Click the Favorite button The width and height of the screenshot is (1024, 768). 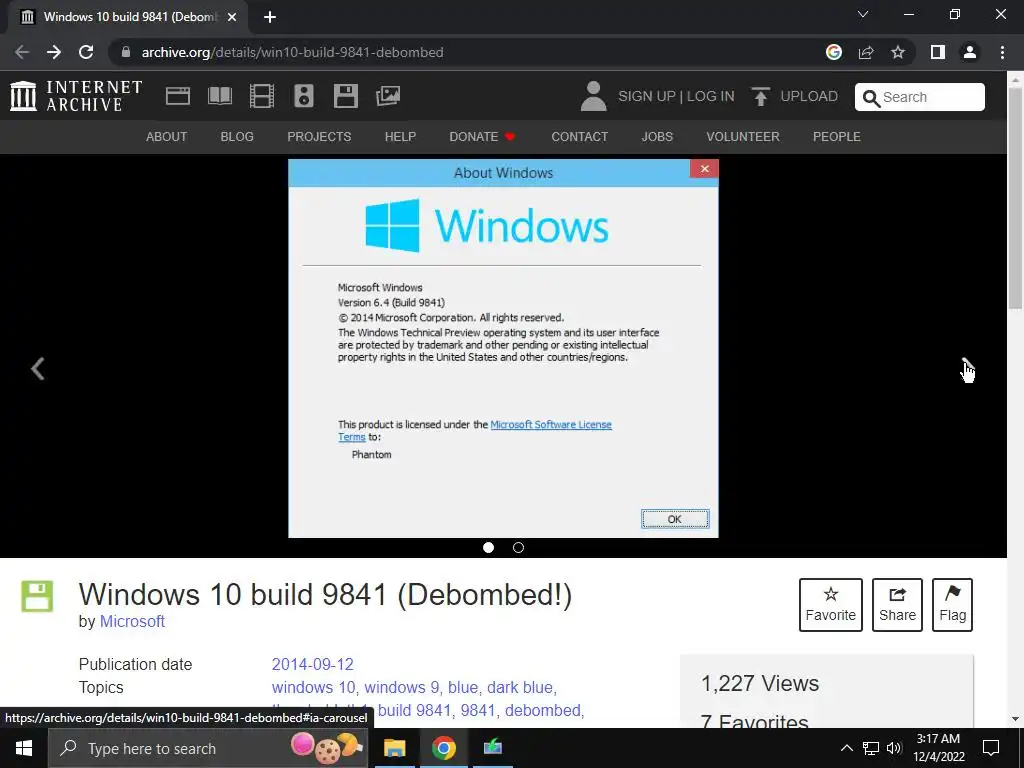pos(831,605)
